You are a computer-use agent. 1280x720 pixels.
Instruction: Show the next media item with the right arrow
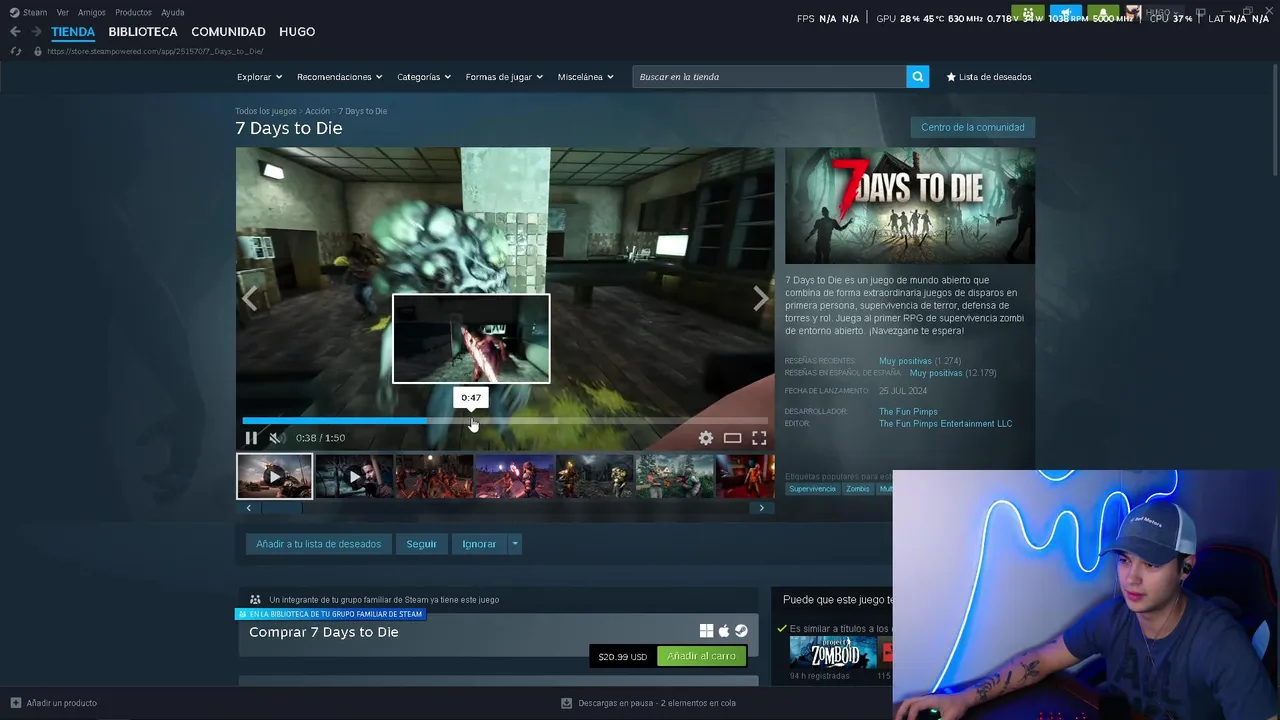click(x=761, y=298)
